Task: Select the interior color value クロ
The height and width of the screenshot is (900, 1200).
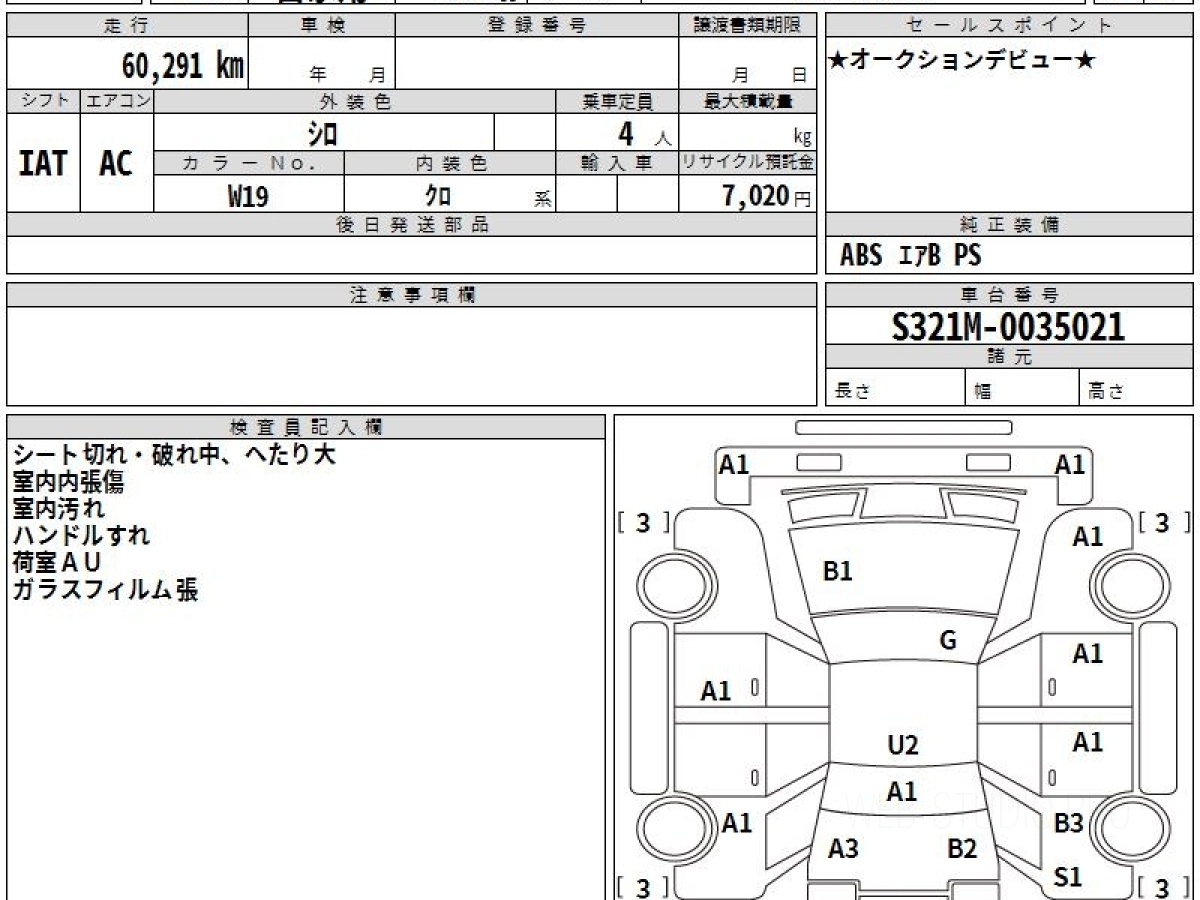Action: [x=438, y=196]
